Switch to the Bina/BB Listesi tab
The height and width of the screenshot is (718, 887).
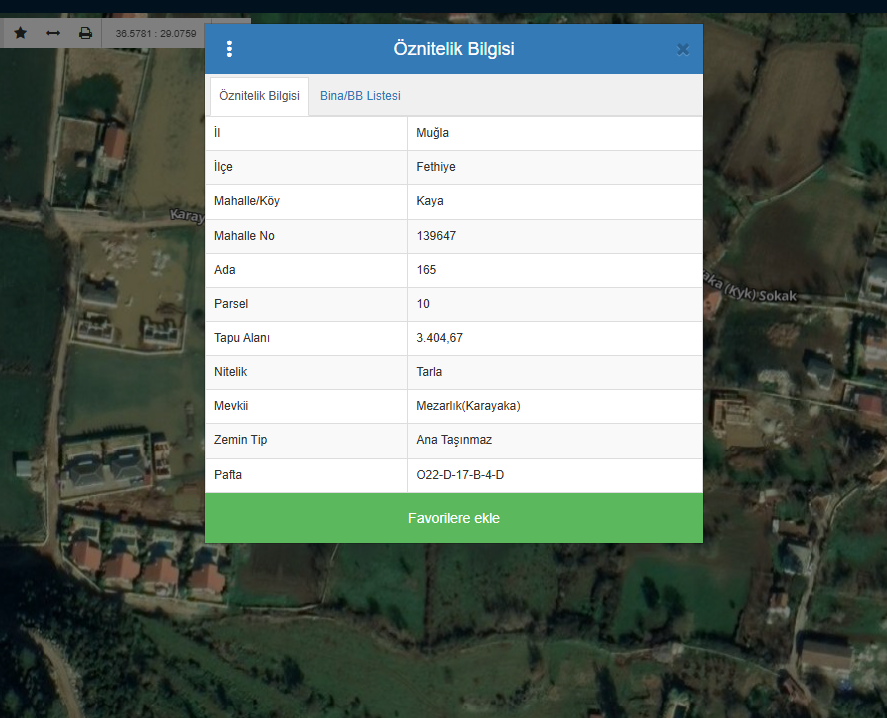(360, 96)
